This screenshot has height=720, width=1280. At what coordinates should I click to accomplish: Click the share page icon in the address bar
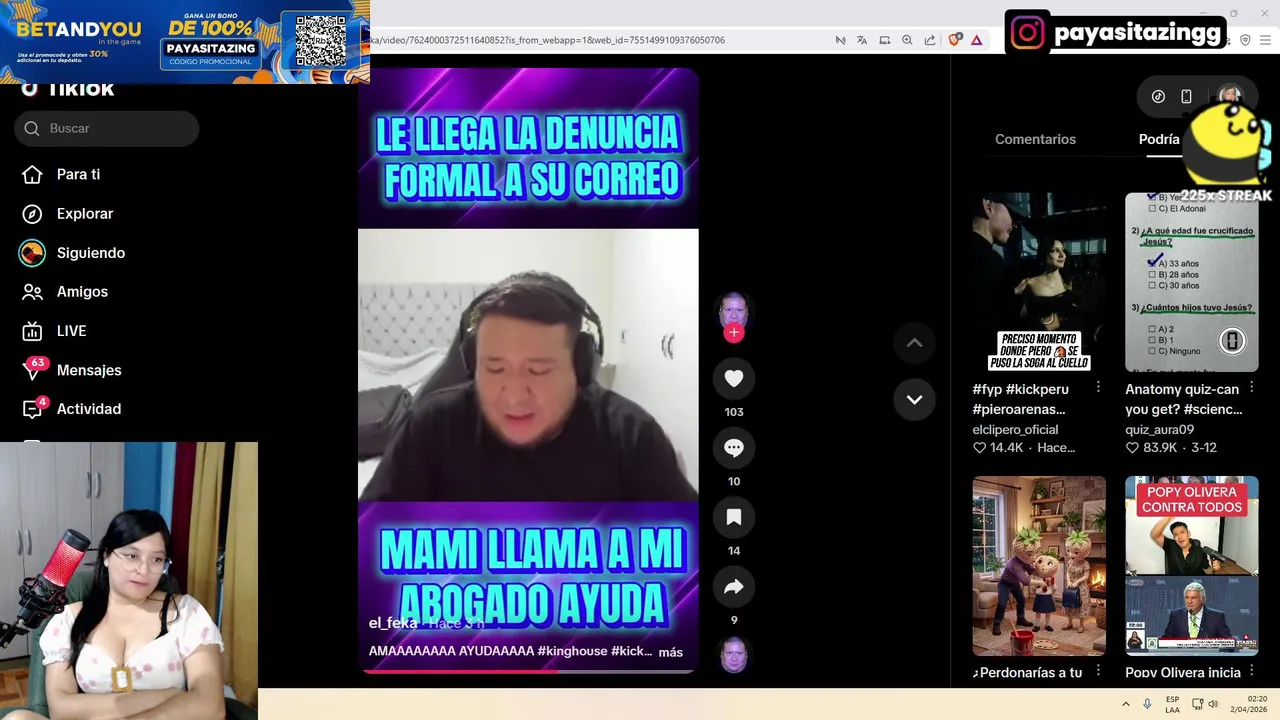[930, 40]
